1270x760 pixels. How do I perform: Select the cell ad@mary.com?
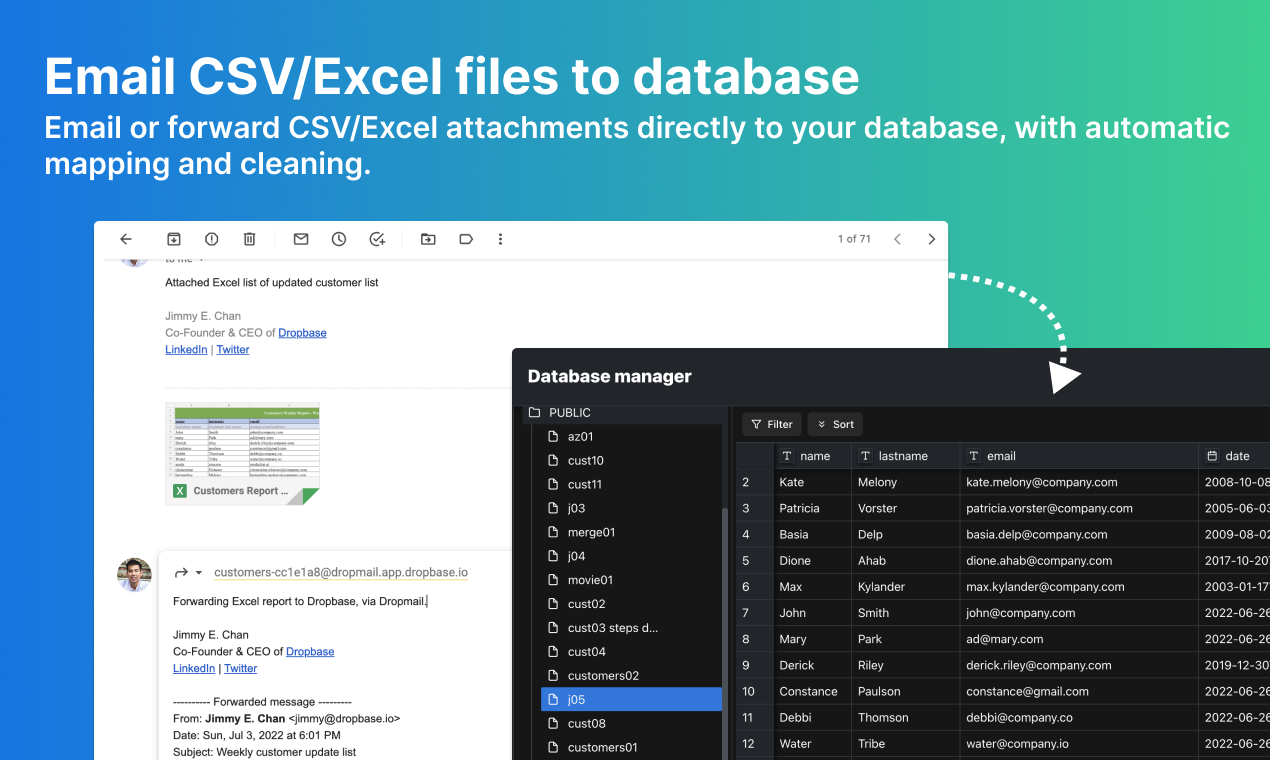pyautogui.click(x=1079, y=639)
